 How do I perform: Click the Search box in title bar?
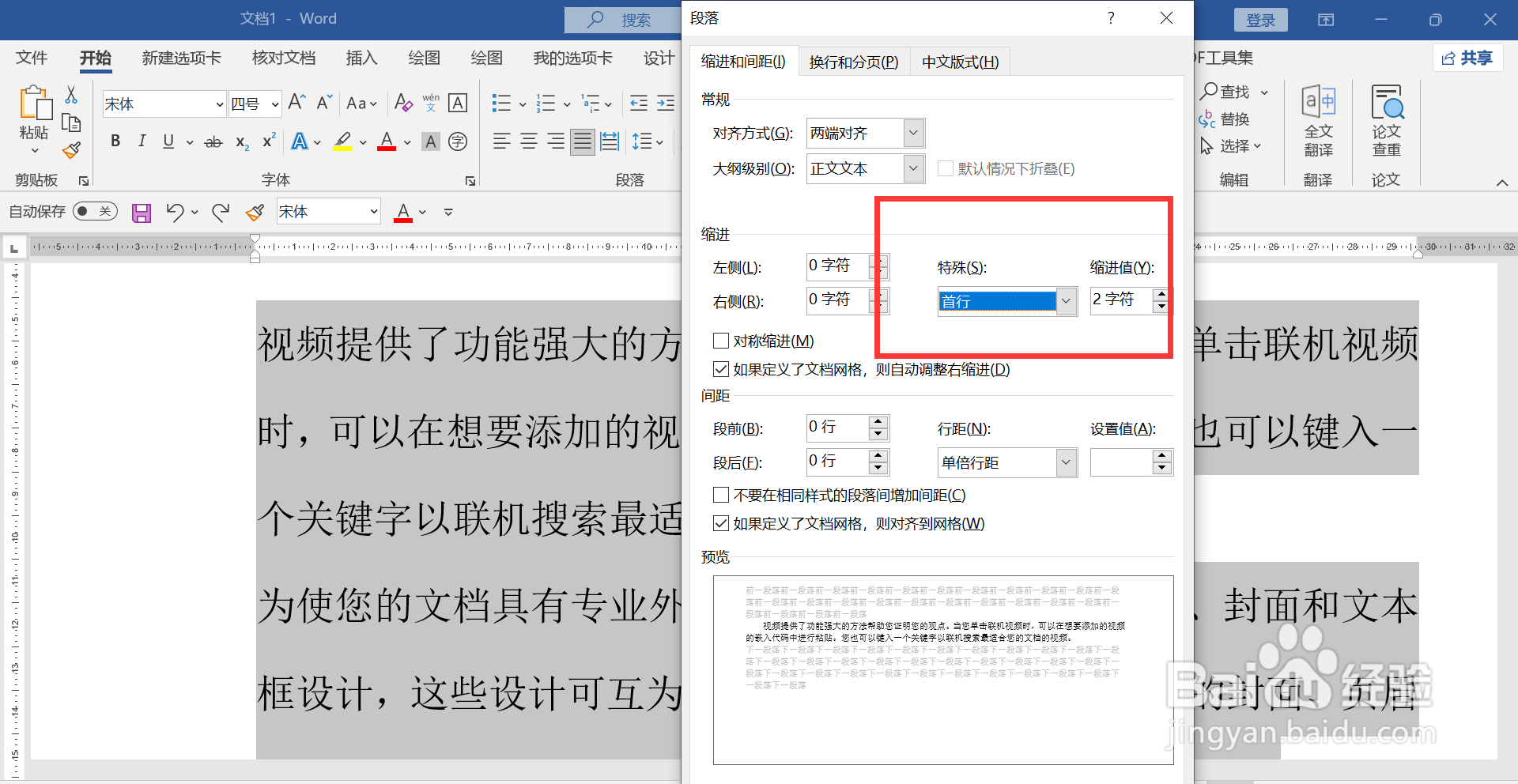point(624,20)
